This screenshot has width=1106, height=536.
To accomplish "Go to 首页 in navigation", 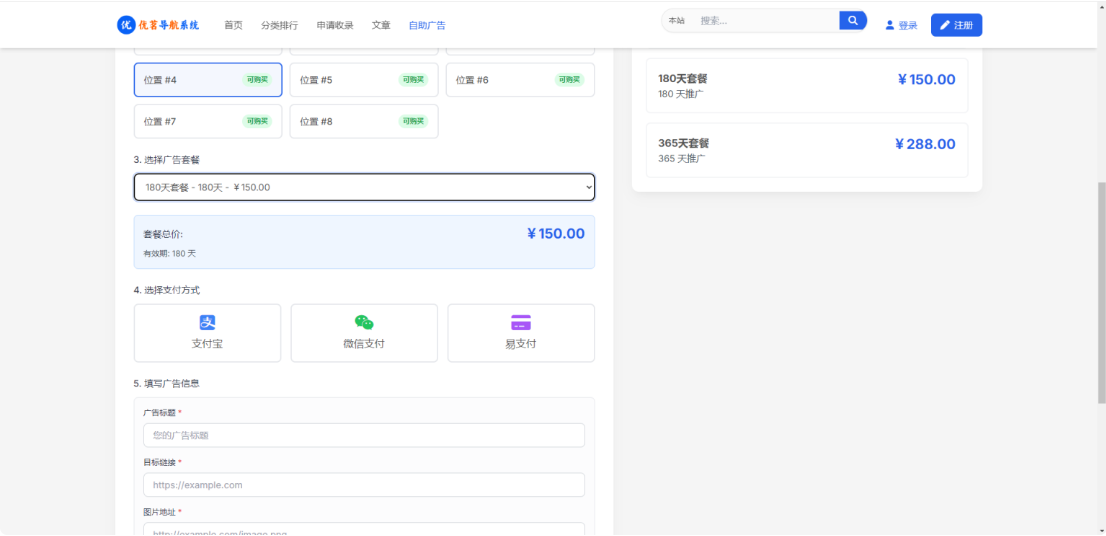I will (x=233, y=25).
